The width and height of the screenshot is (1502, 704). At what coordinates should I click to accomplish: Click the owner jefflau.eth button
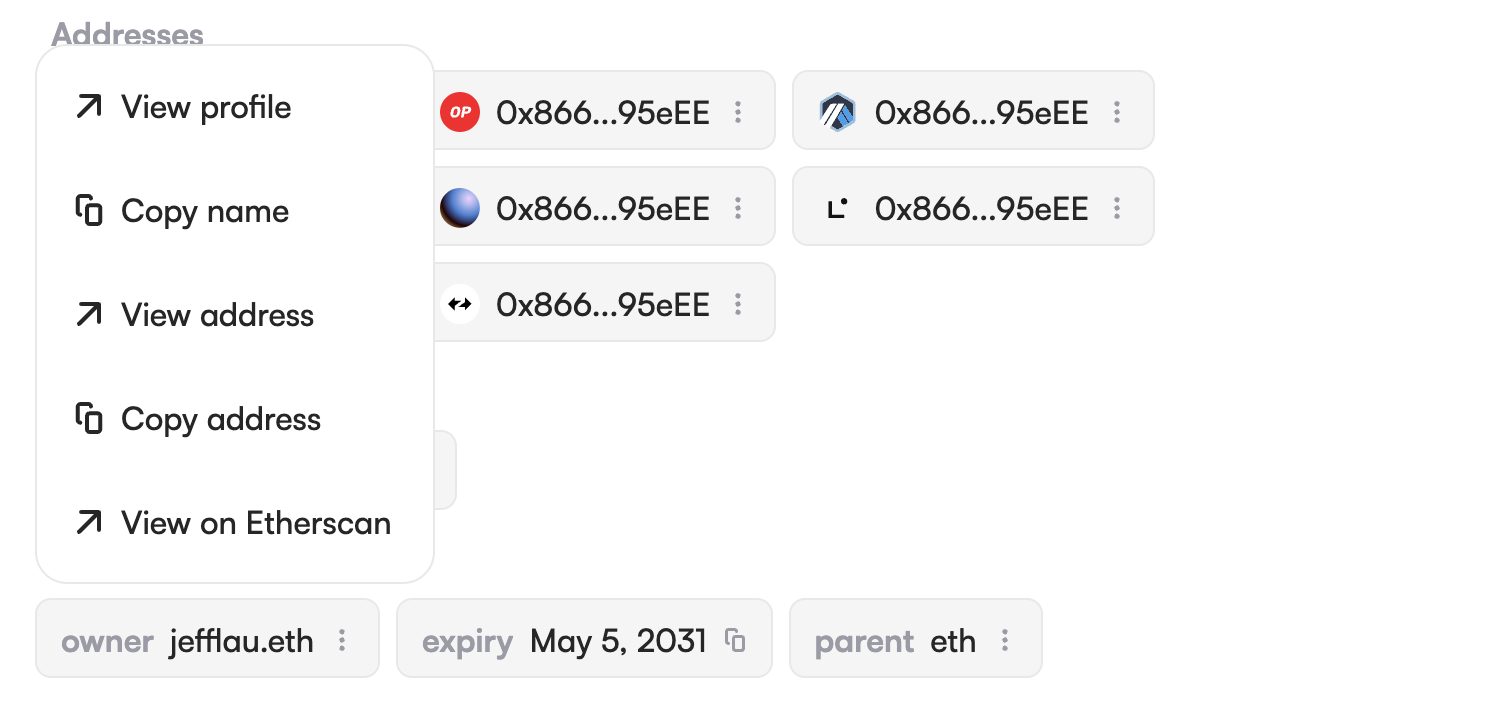pos(190,640)
